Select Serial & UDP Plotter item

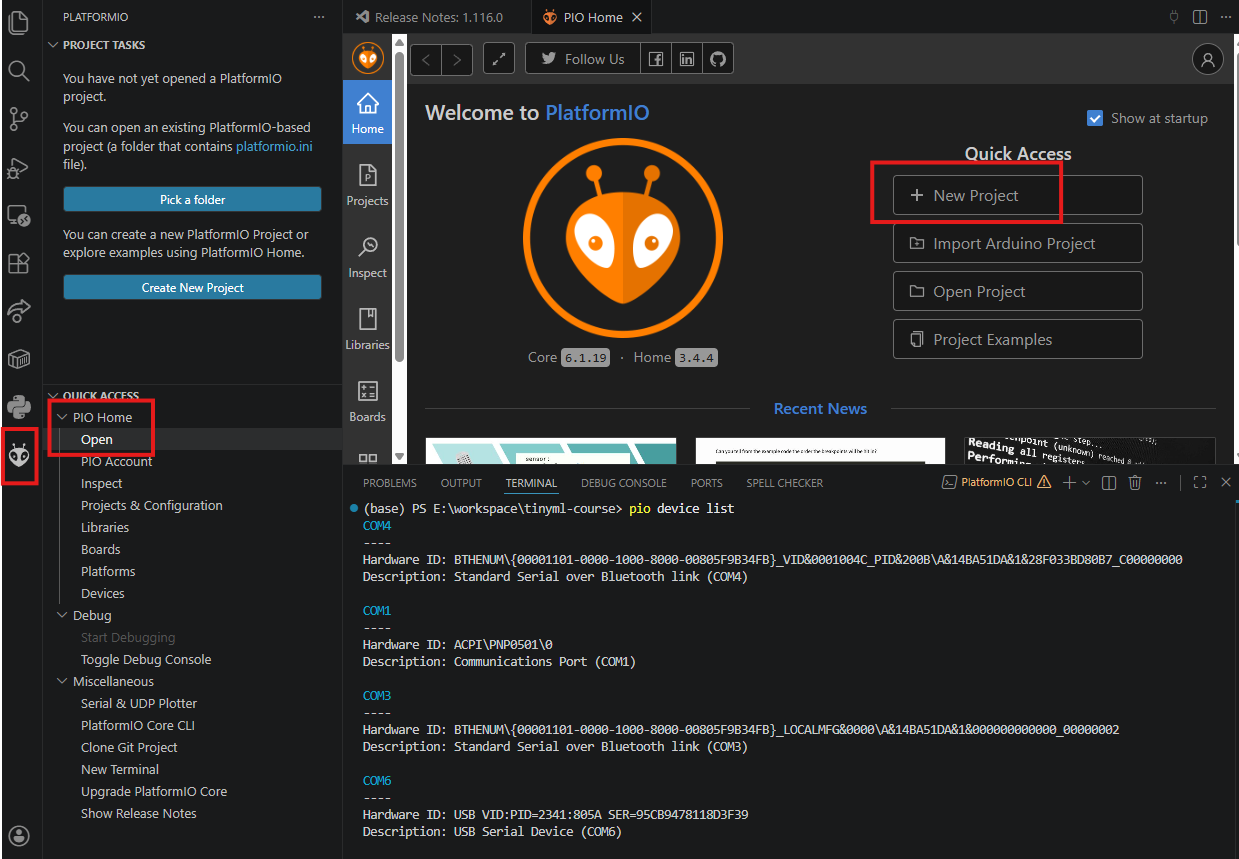tap(139, 703)
